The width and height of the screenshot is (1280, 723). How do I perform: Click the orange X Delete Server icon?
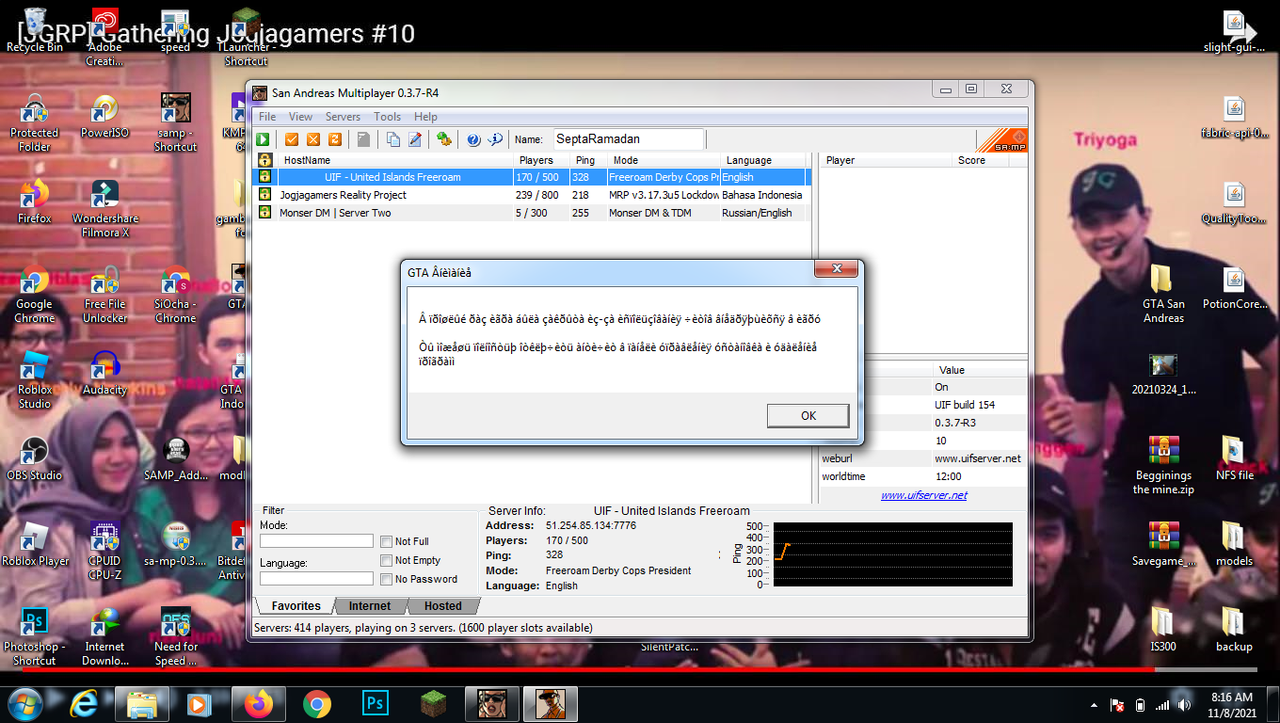[x=313, y=140]
